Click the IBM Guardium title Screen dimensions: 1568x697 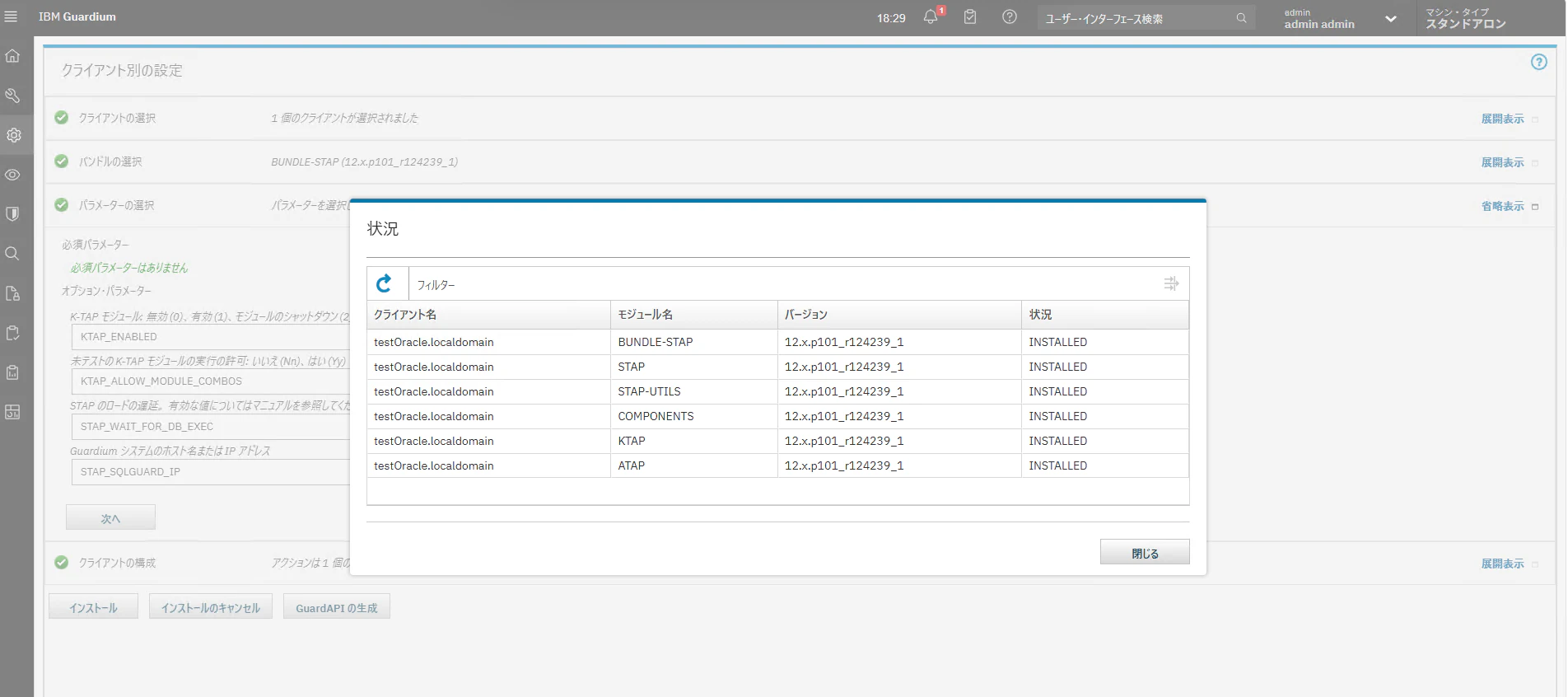[77, 16]
